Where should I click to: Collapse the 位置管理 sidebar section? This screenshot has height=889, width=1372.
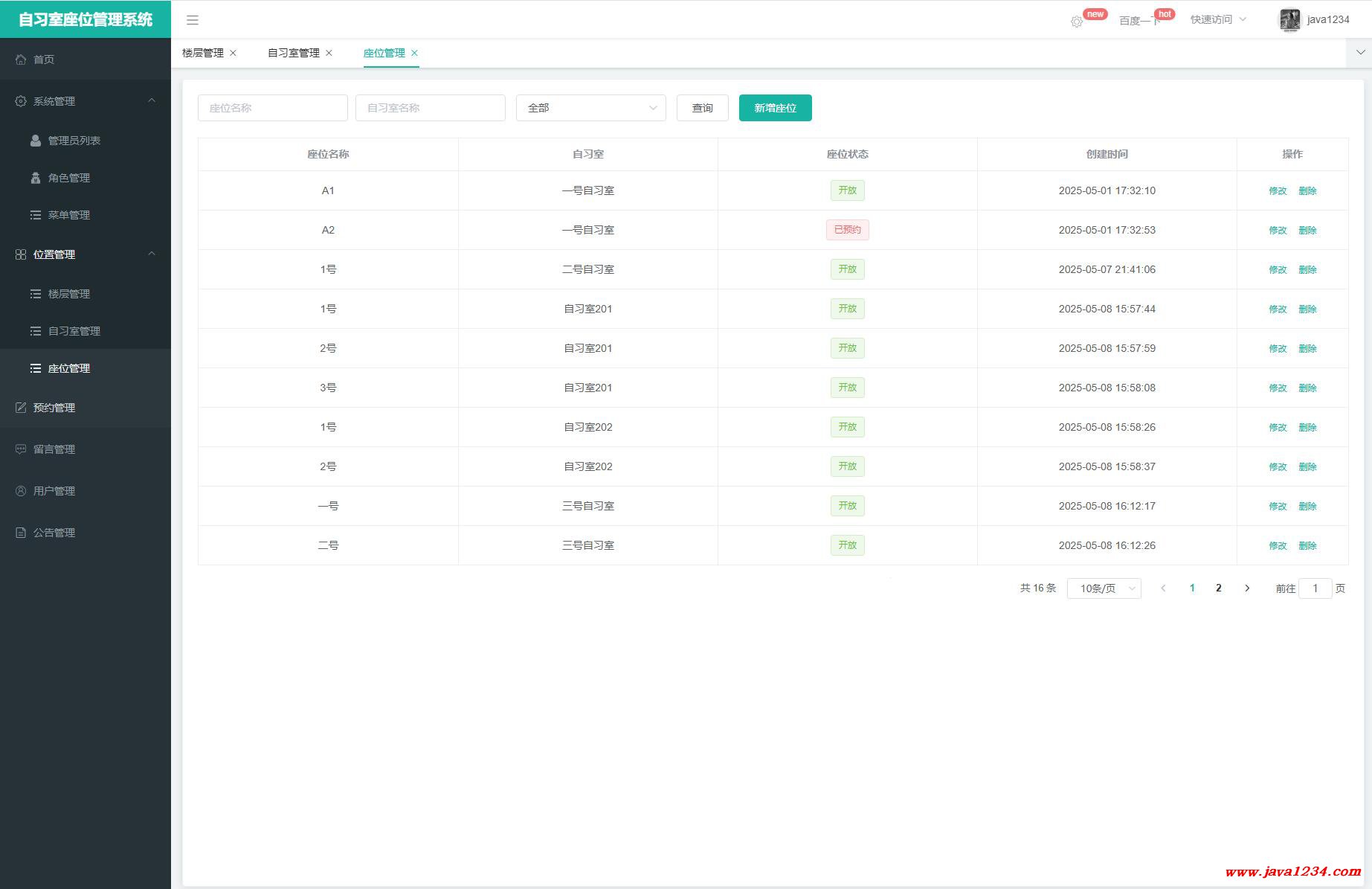[152, 254]
